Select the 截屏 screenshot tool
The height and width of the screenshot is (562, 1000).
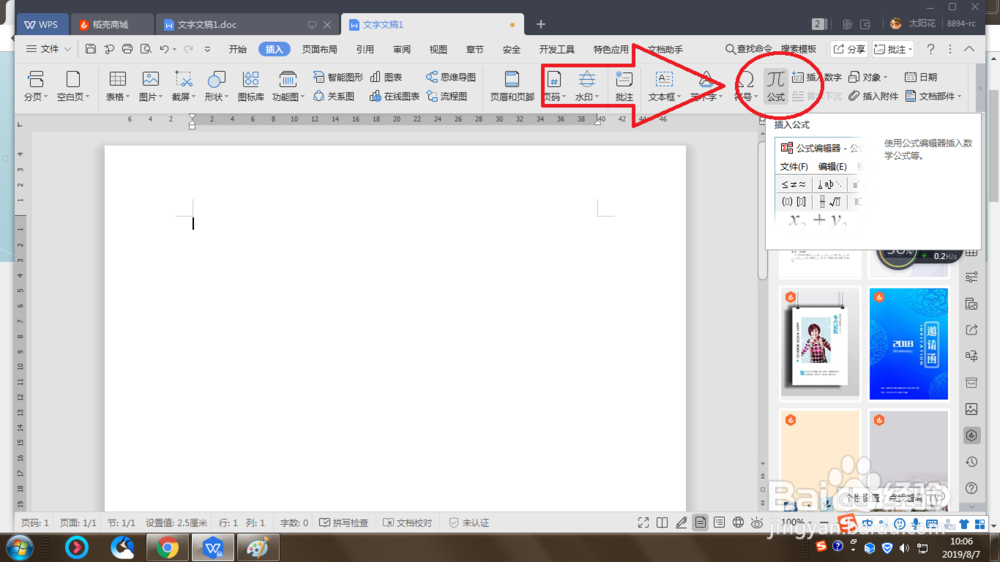(x=184, y=85)
